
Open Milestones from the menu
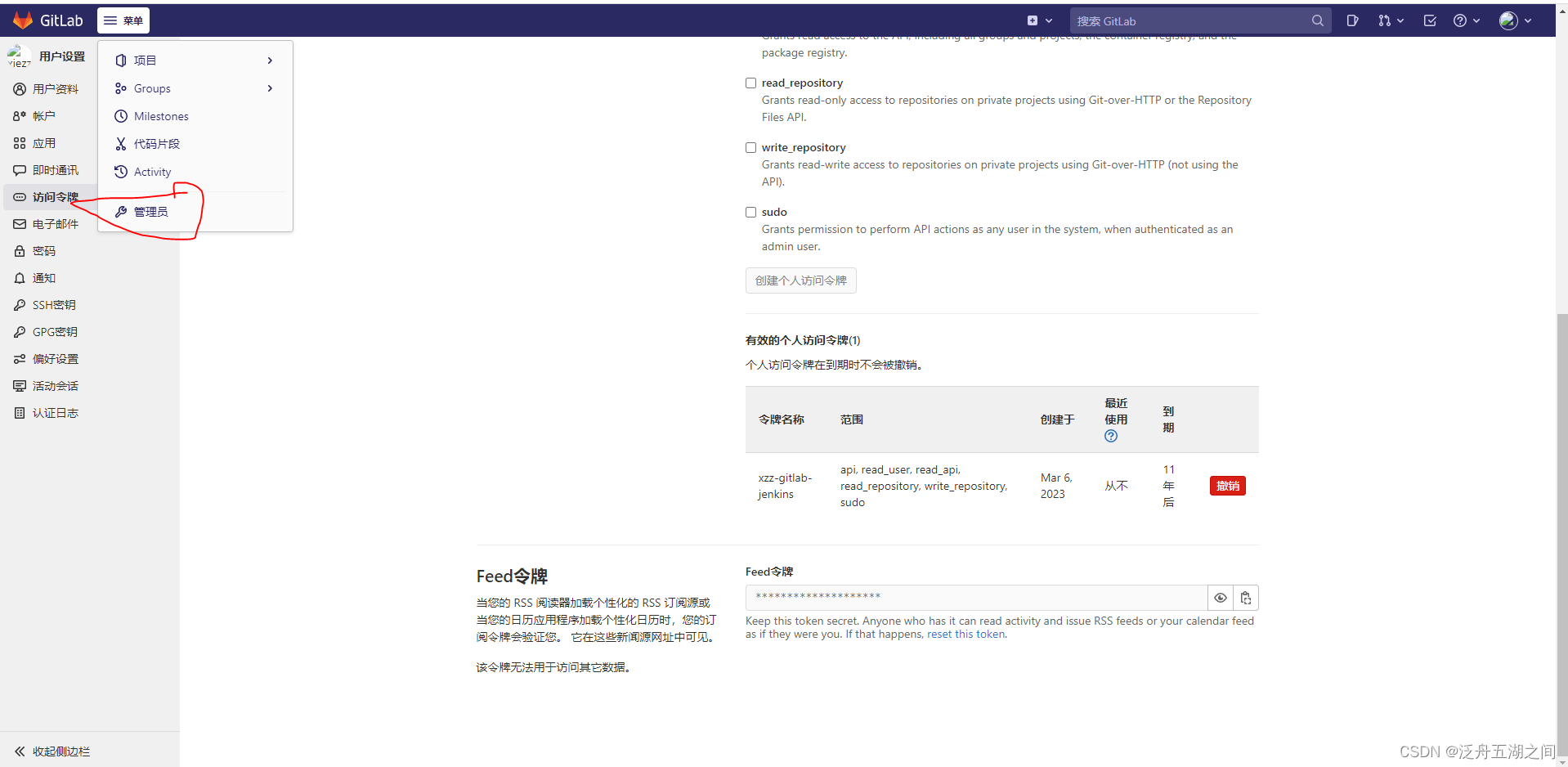[x=195, y=116]
